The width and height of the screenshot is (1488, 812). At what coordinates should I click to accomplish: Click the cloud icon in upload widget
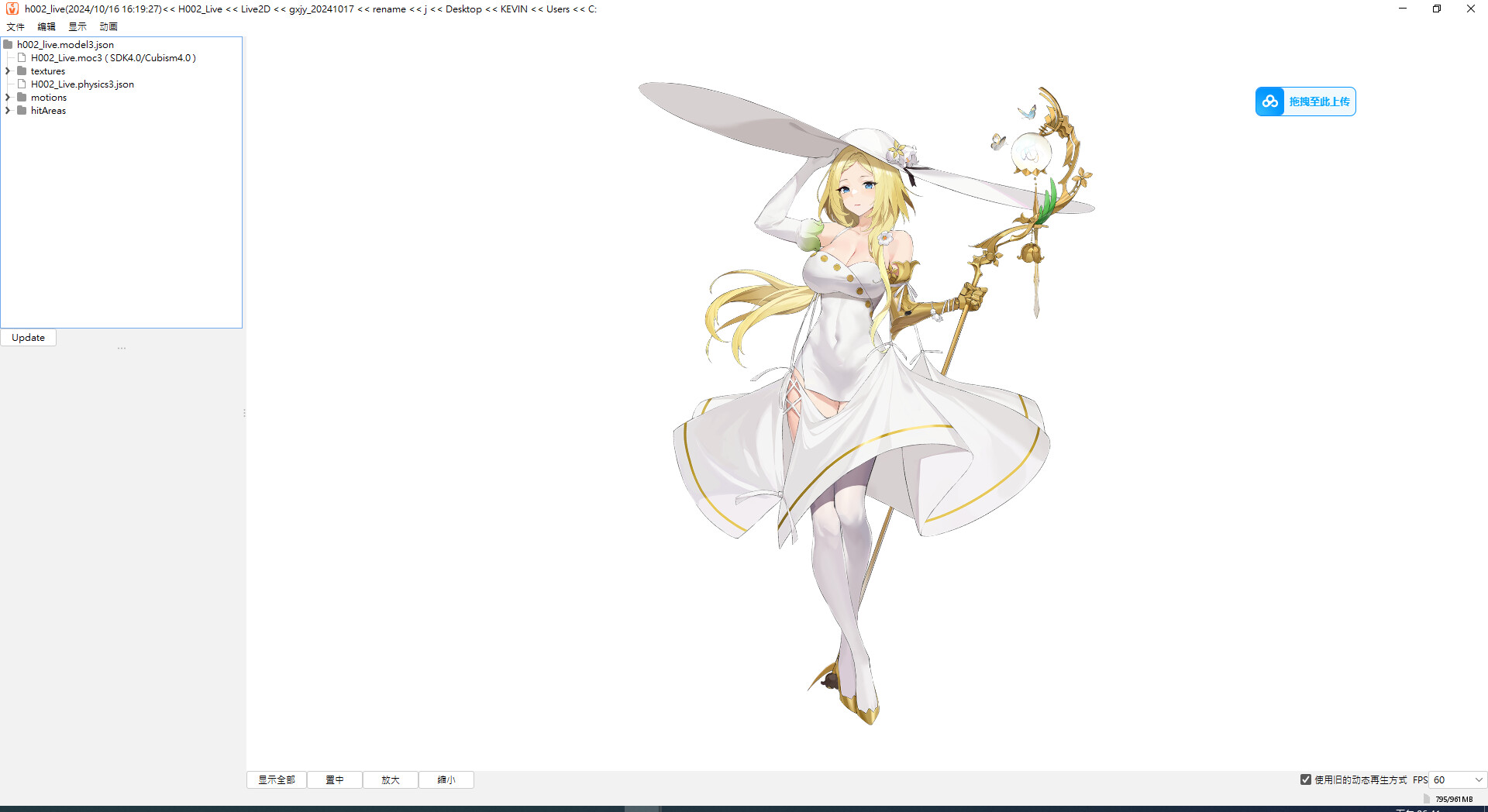tap(1270, 101)
